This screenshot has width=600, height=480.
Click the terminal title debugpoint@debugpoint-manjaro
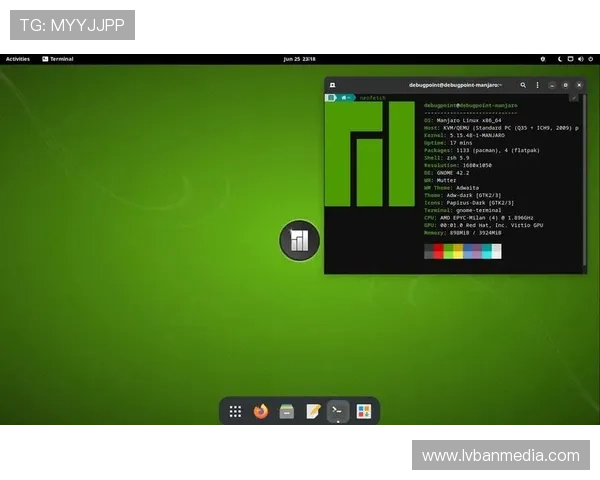pos(457,85)
